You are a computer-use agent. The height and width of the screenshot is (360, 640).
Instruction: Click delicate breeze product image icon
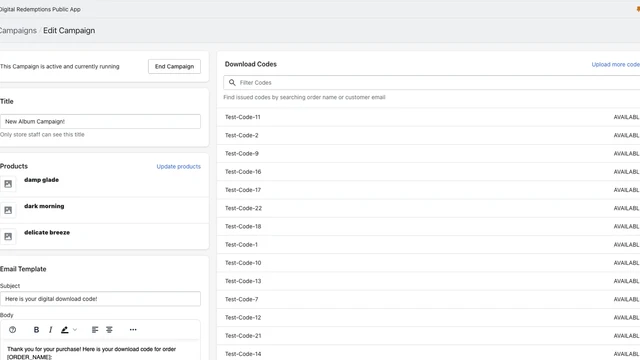(8, 236)
